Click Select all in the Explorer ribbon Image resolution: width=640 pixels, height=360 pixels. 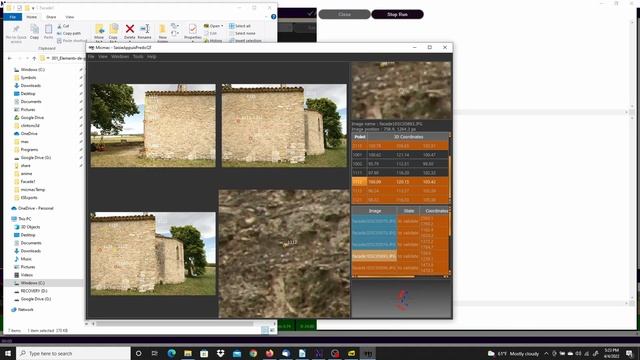click(x=240, y=26)
